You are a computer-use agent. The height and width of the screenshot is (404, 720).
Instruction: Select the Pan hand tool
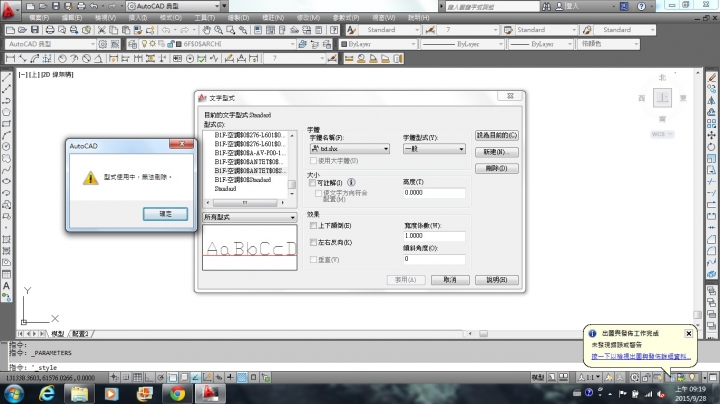click(x=206, y=30)
